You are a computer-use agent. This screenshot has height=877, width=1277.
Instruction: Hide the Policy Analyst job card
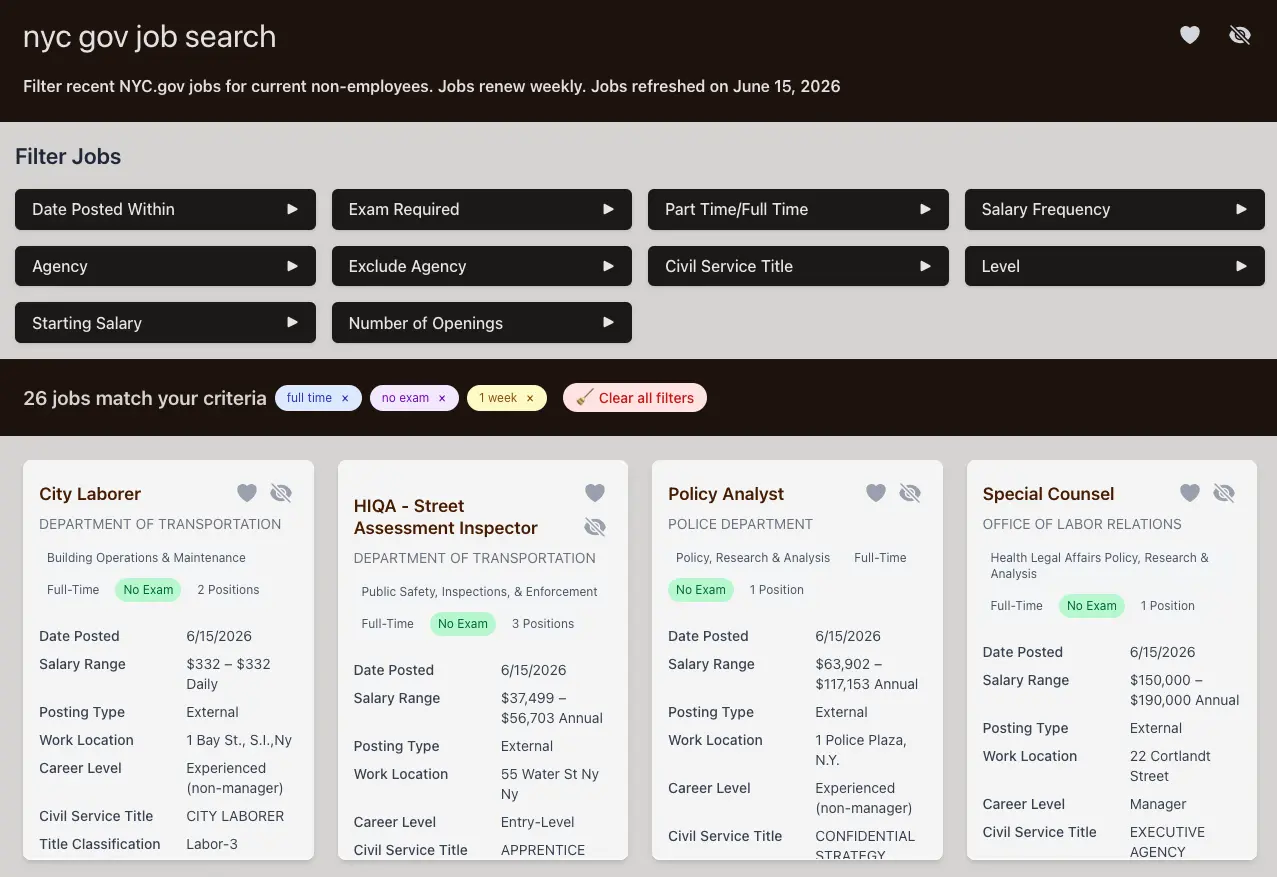[x=910, y=493]
